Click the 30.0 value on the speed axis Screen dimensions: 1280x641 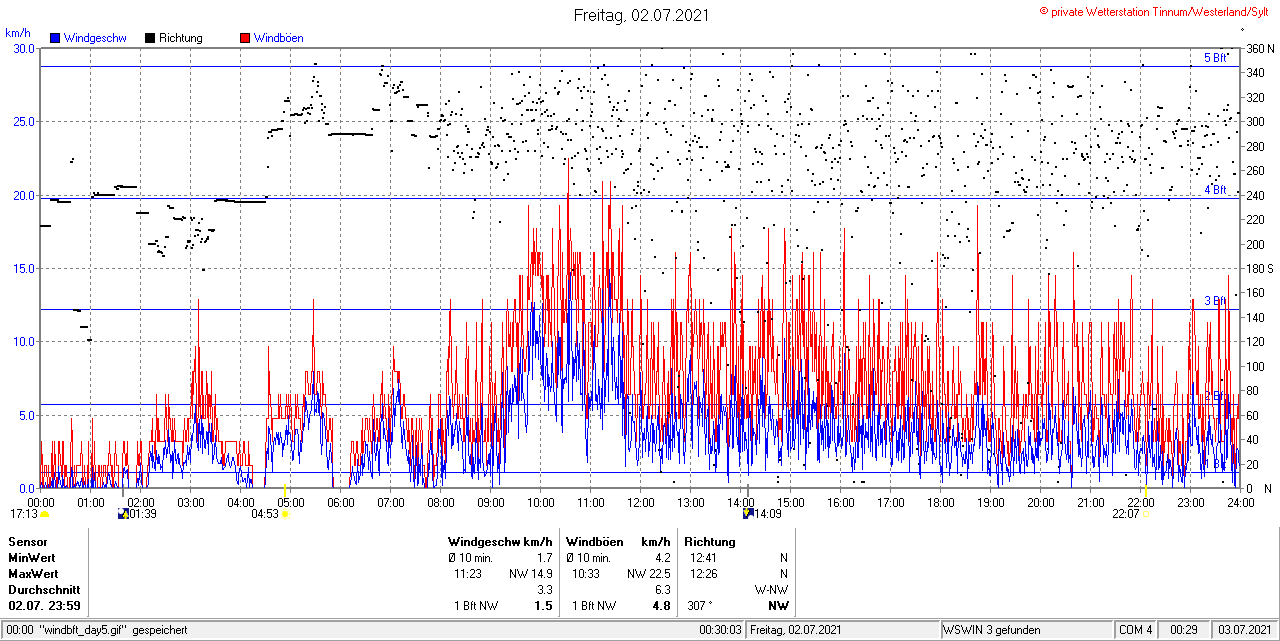click(x=23, y=48)
